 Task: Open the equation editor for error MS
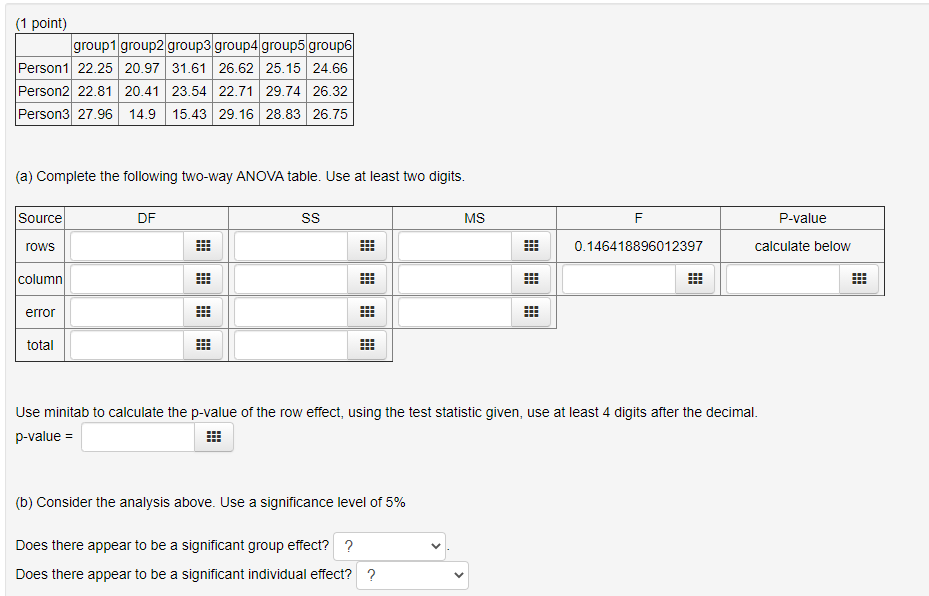(x=531, y=312)
